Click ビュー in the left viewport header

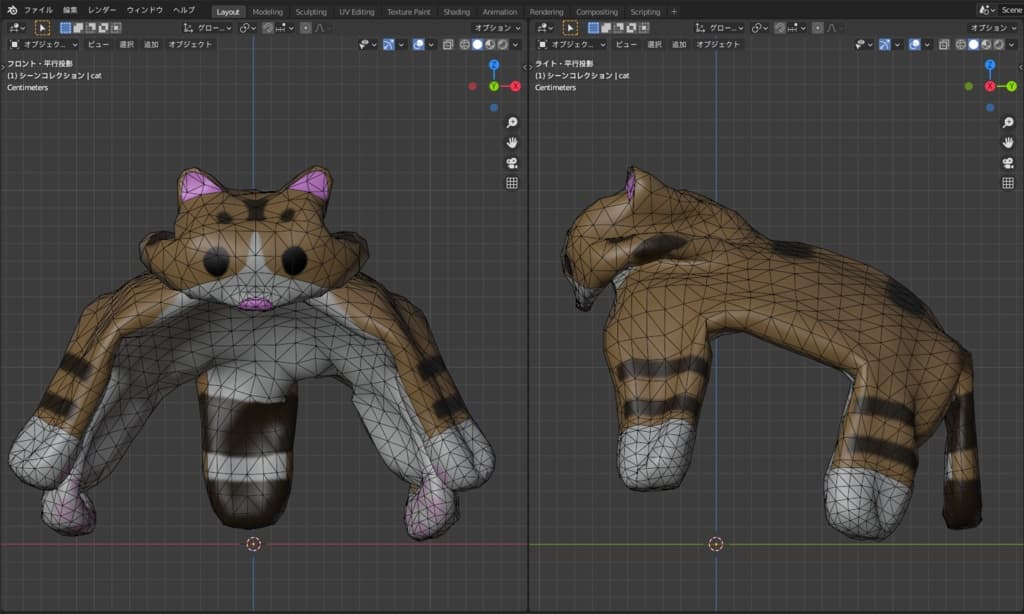click(98, 44)
